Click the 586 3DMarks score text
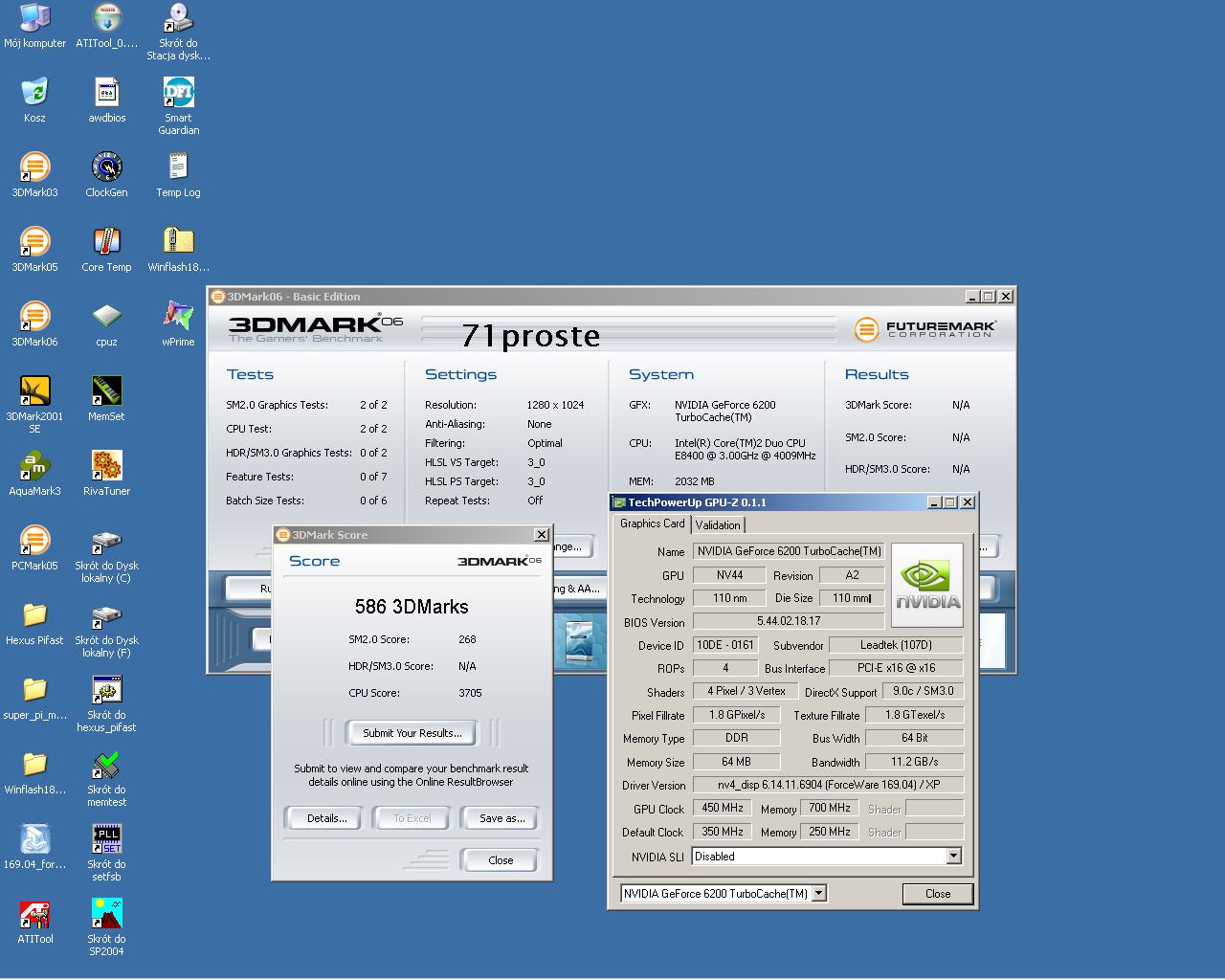This screenshot has width=1225, height=980. 412,607
